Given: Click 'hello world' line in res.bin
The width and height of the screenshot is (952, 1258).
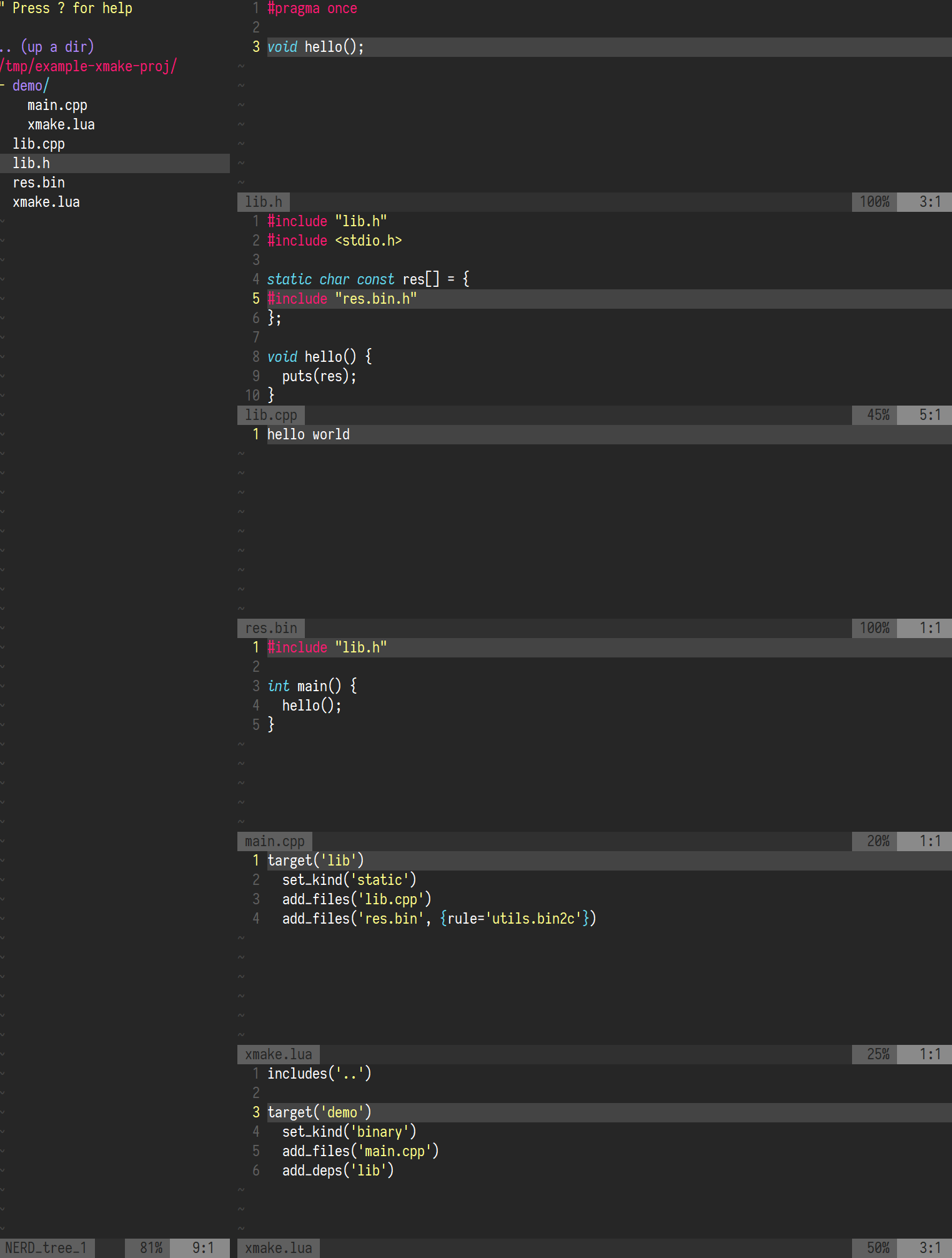Looking at the screenshot, I should pyautogui.click(x=309, y=434).
